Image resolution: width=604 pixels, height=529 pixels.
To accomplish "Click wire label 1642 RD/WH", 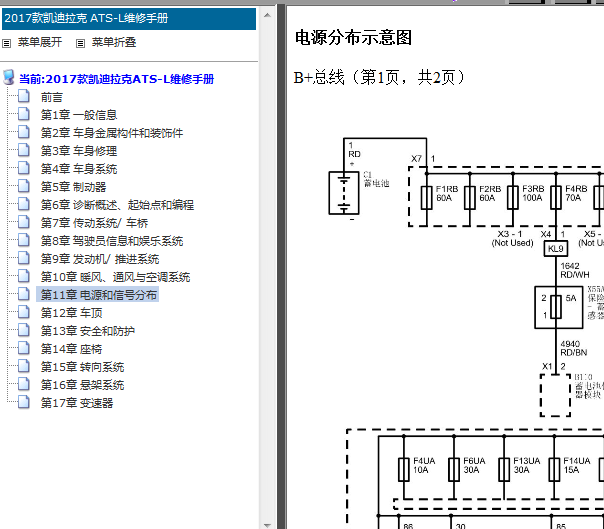I will 575,270.
